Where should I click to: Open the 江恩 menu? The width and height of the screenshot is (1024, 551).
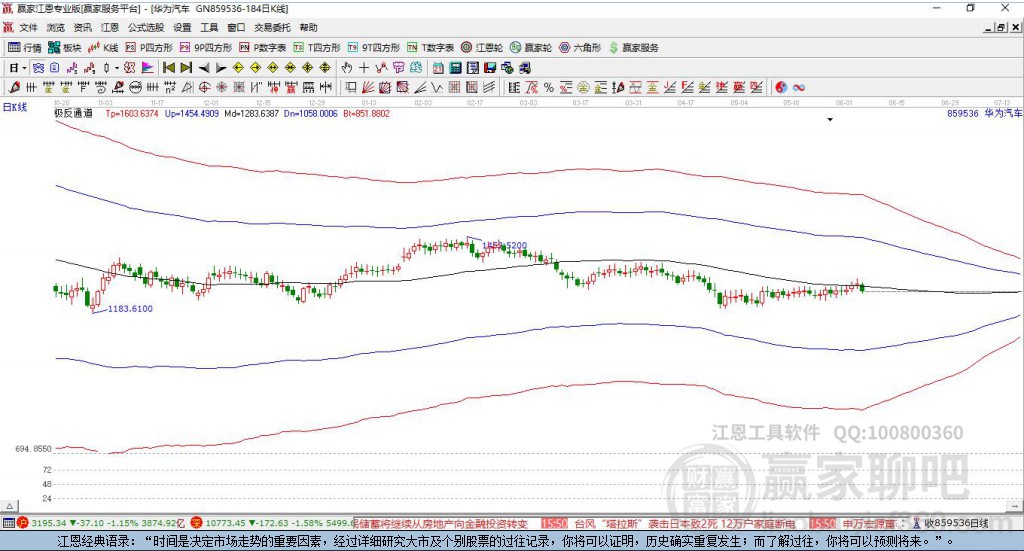point(110,27)
